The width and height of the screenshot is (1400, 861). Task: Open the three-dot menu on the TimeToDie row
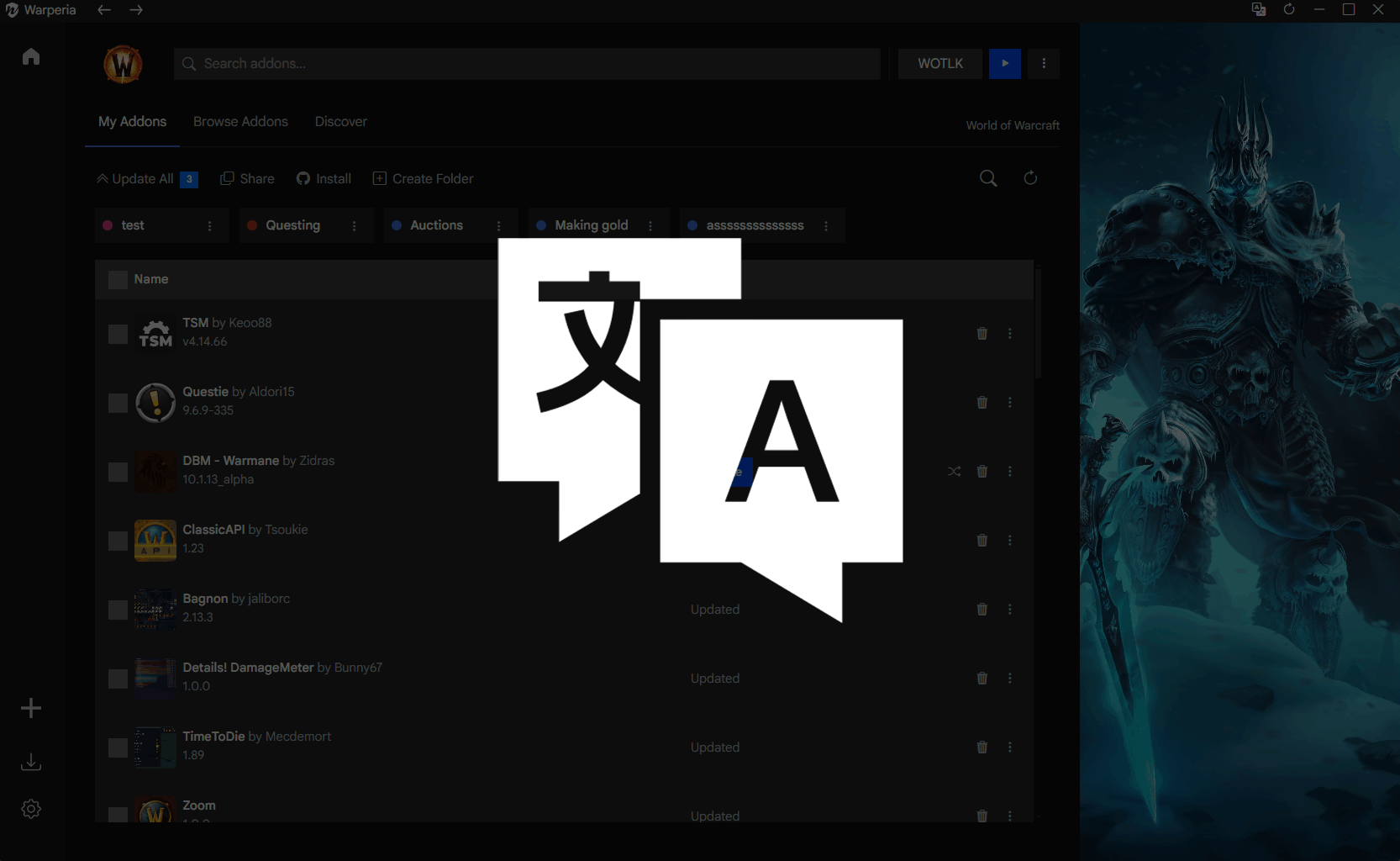coord(1010,747)
